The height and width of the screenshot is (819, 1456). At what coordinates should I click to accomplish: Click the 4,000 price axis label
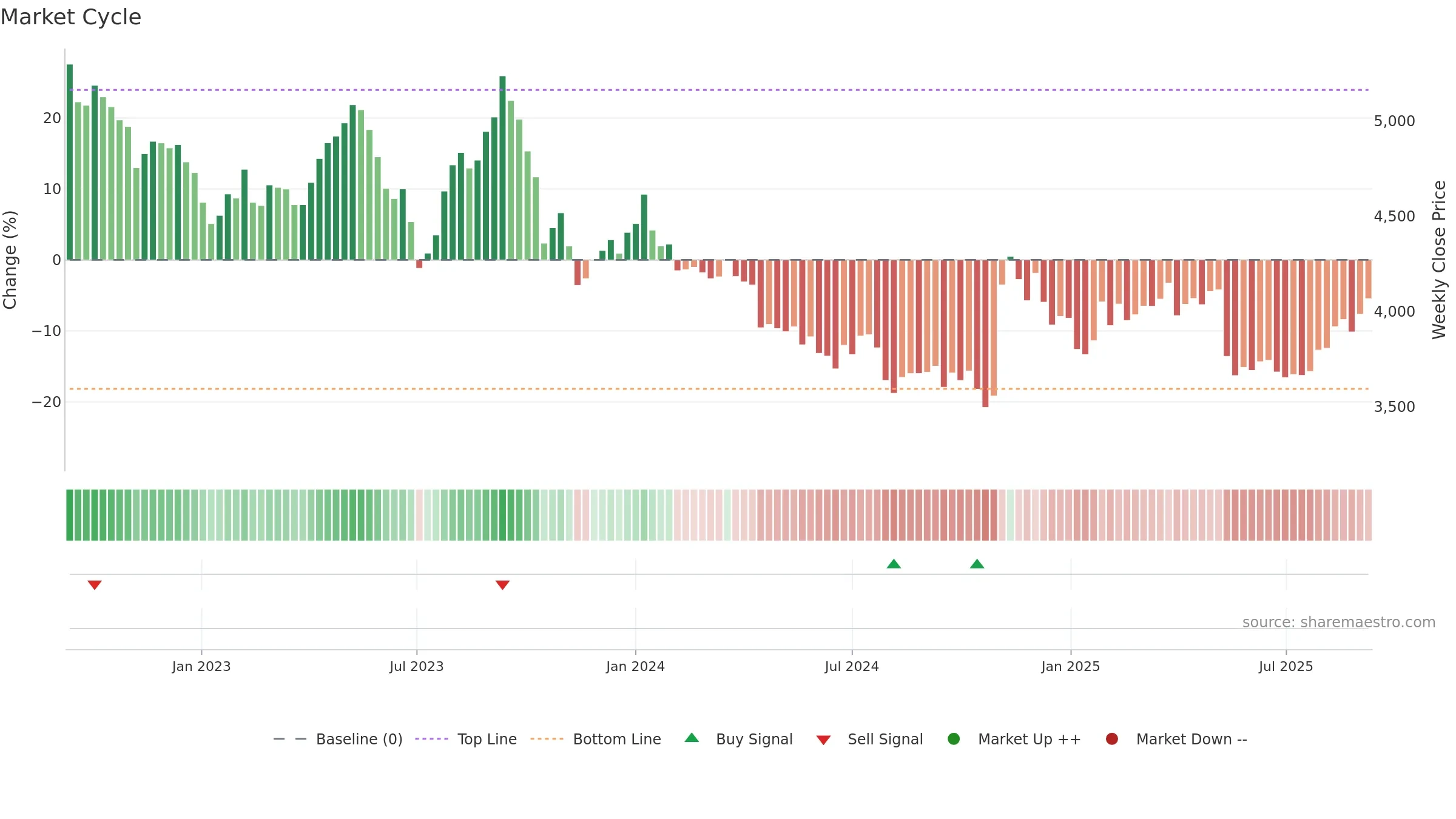coord(1394,312)
